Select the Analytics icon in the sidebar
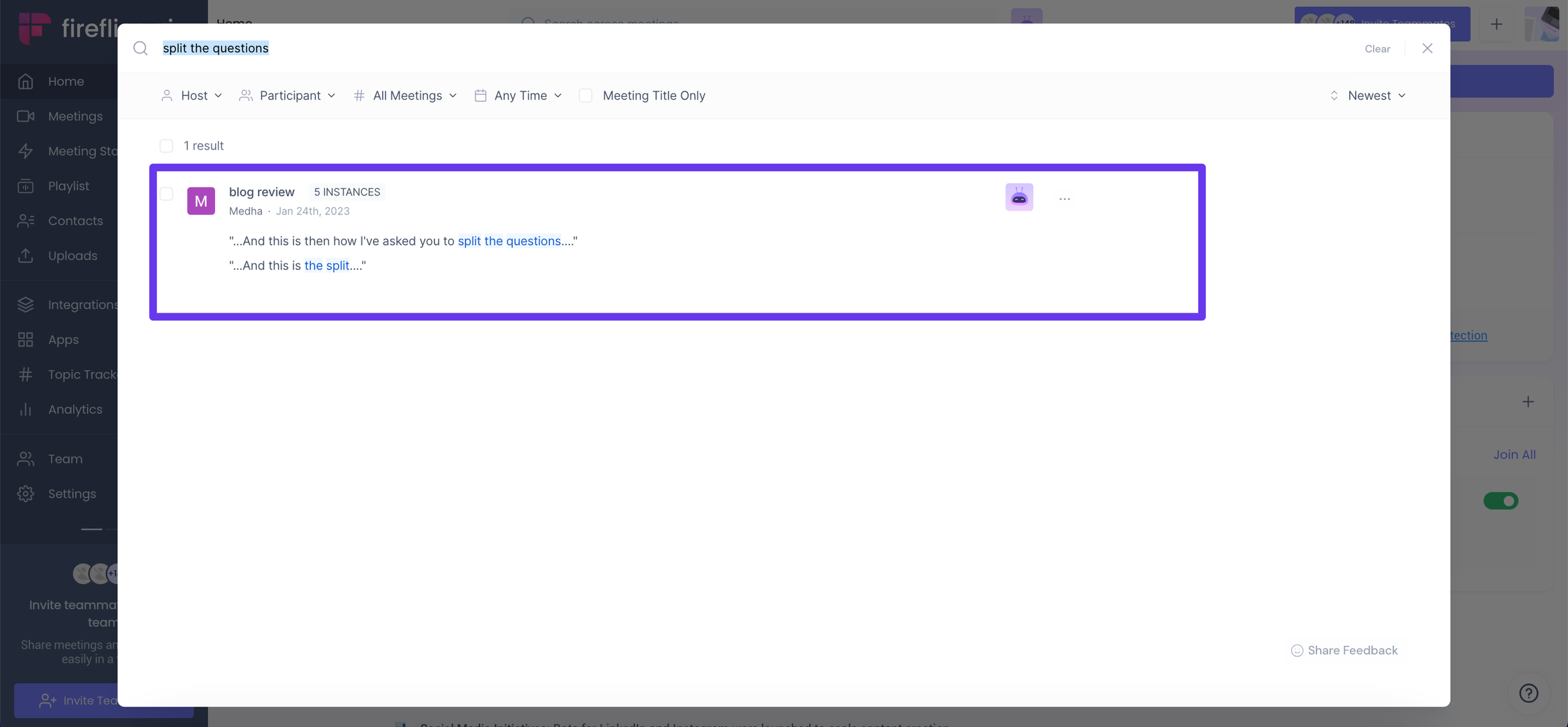Viewport: 1568px width, 727px height. click(x=25, y=409)
